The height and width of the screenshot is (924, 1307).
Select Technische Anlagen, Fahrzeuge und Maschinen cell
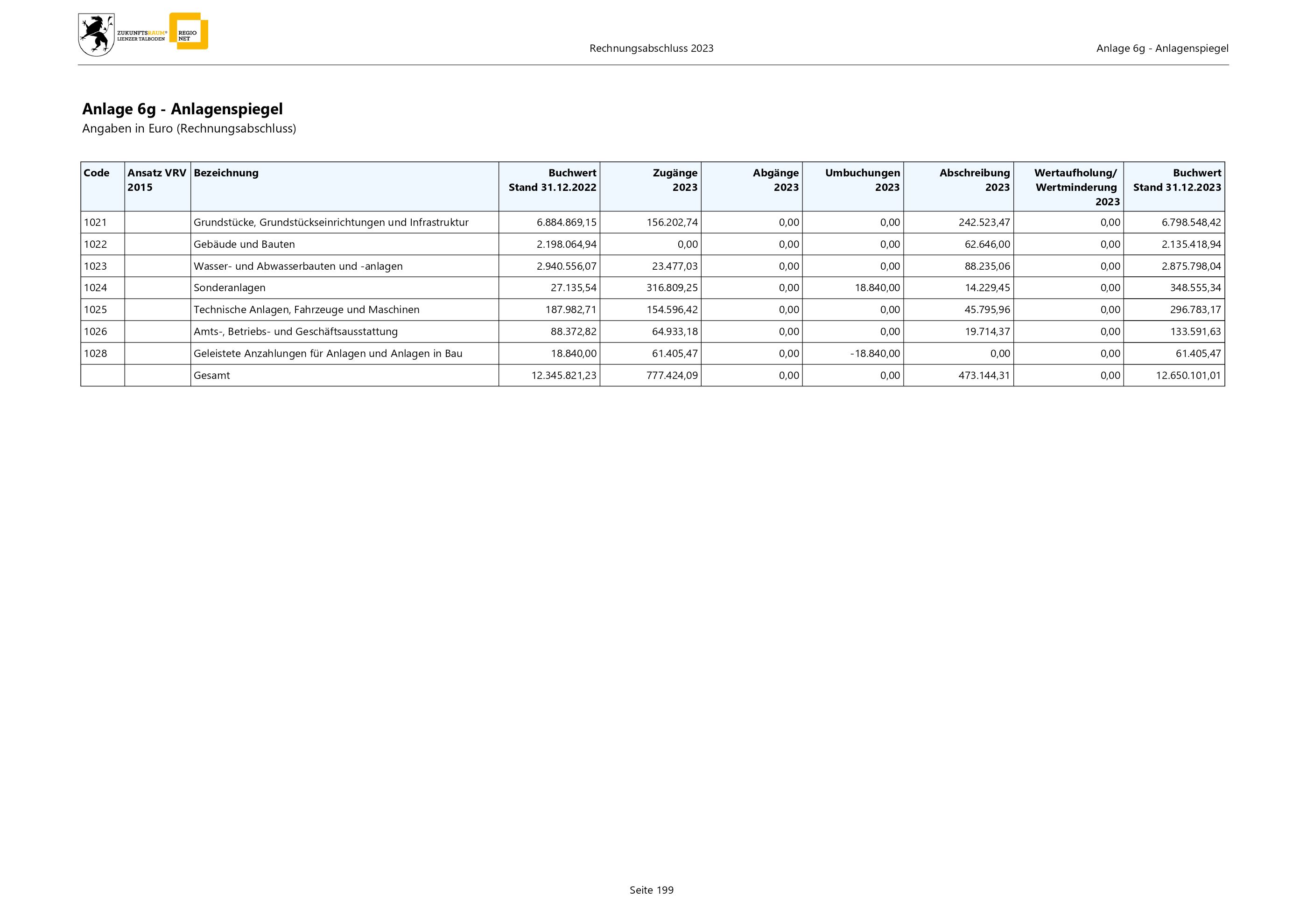(x=306, y=309)
